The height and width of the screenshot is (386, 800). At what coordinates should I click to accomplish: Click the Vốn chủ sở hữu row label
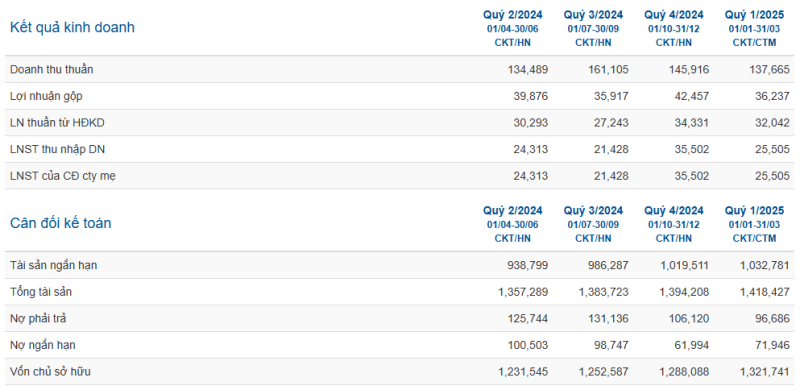click(x=50, y=372)
